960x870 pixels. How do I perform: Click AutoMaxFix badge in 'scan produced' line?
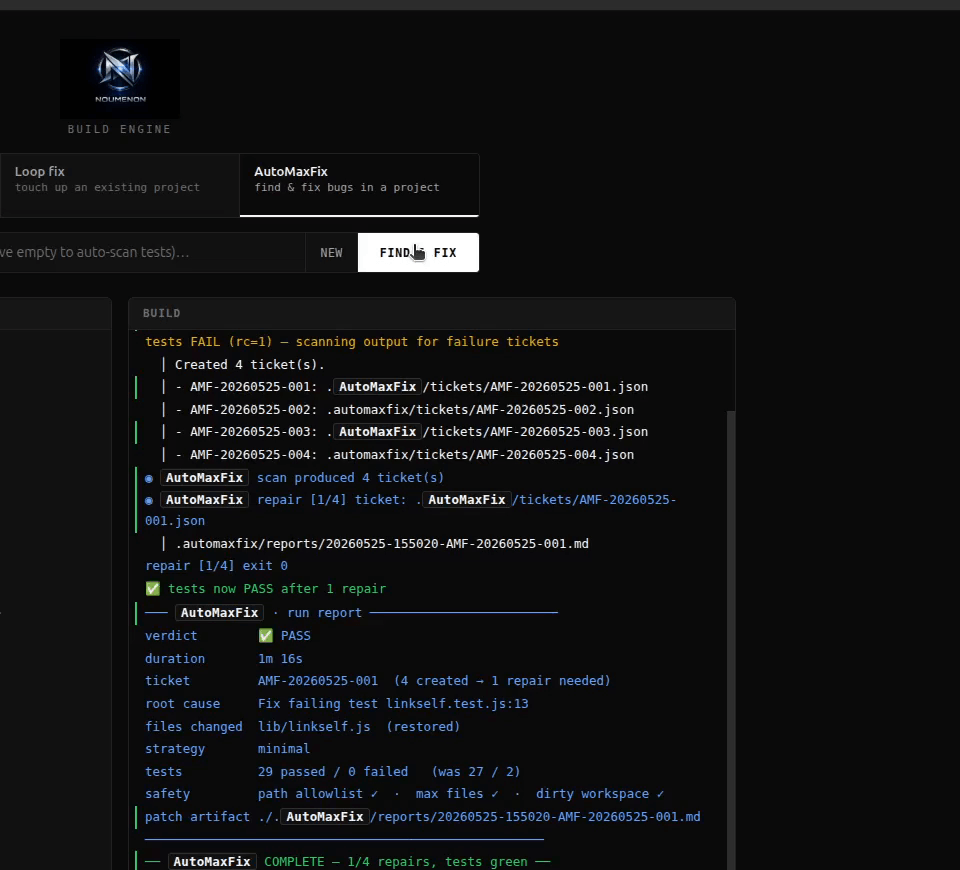(x=204, y=478)
